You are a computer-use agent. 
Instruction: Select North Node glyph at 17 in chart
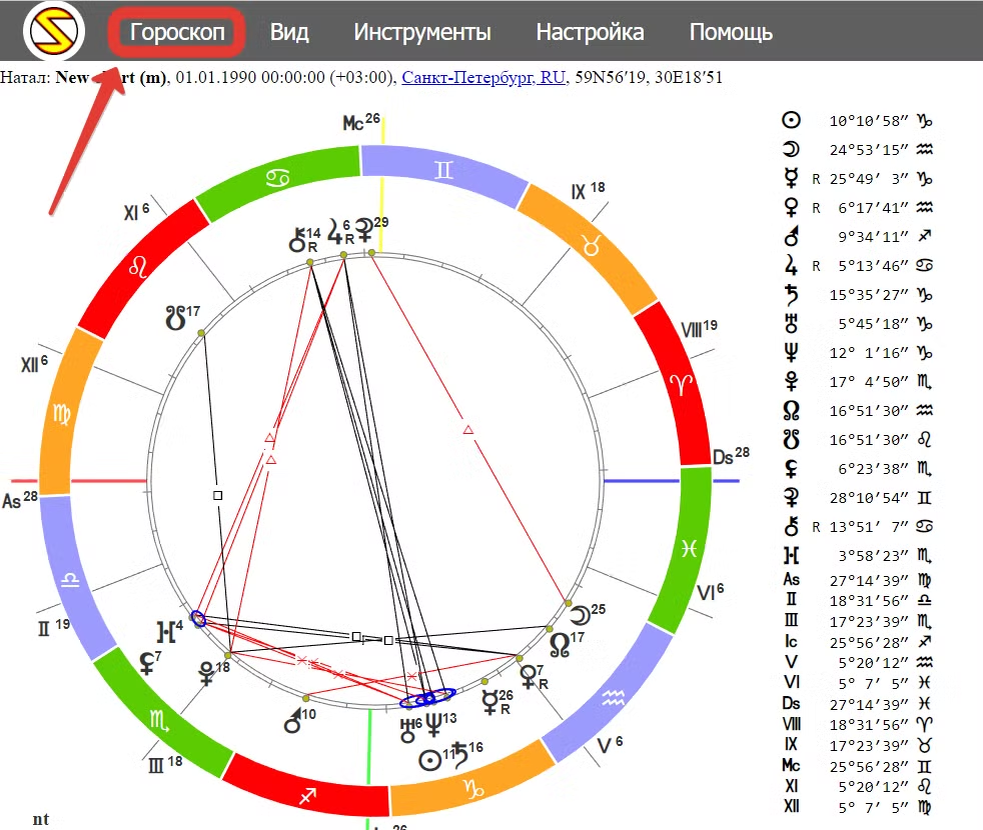[x=559, y=645]
